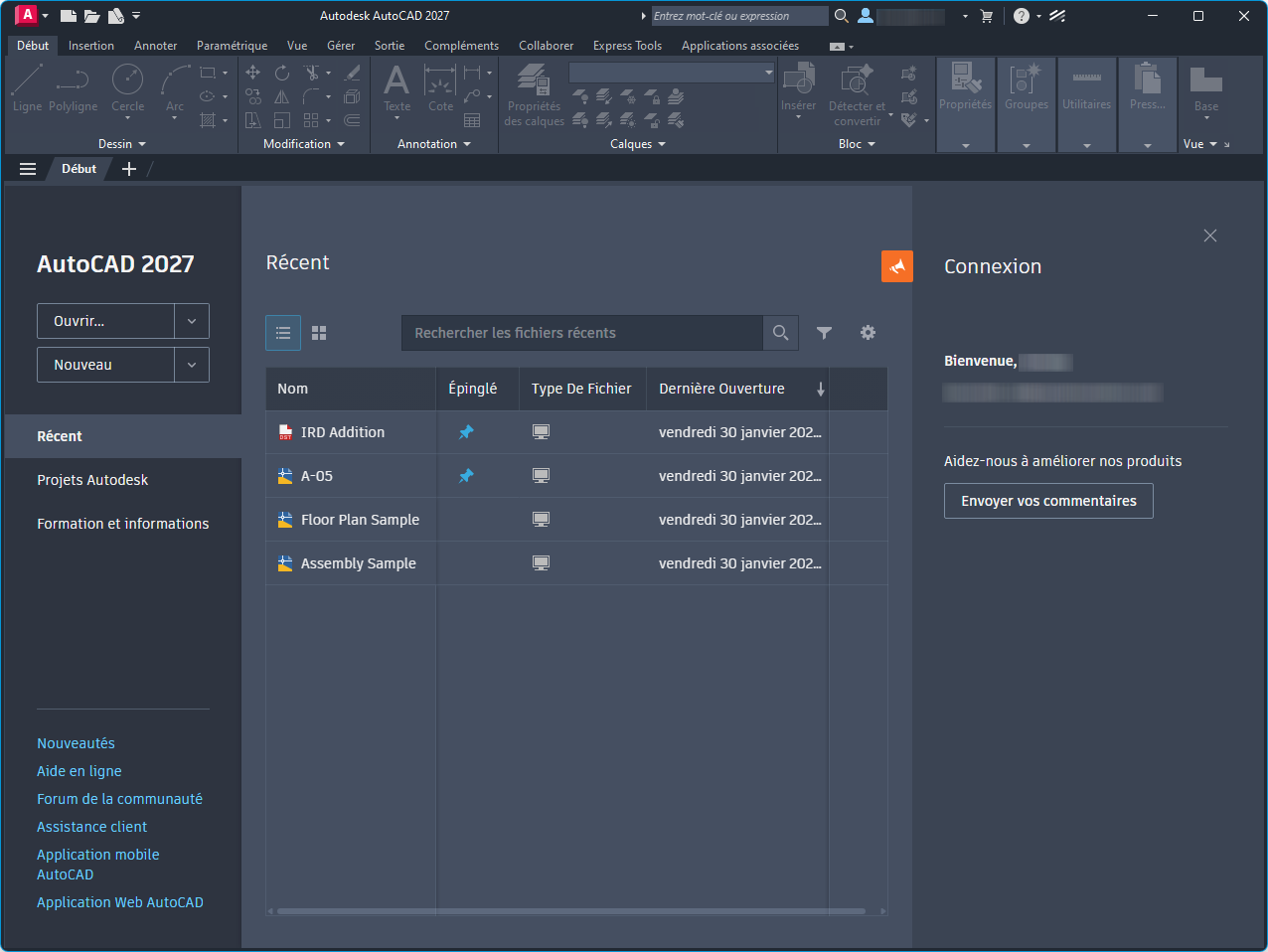Screen dimensions: 1268x952
Task: Expand the Modification panel
Action: (x=304, y=144)
